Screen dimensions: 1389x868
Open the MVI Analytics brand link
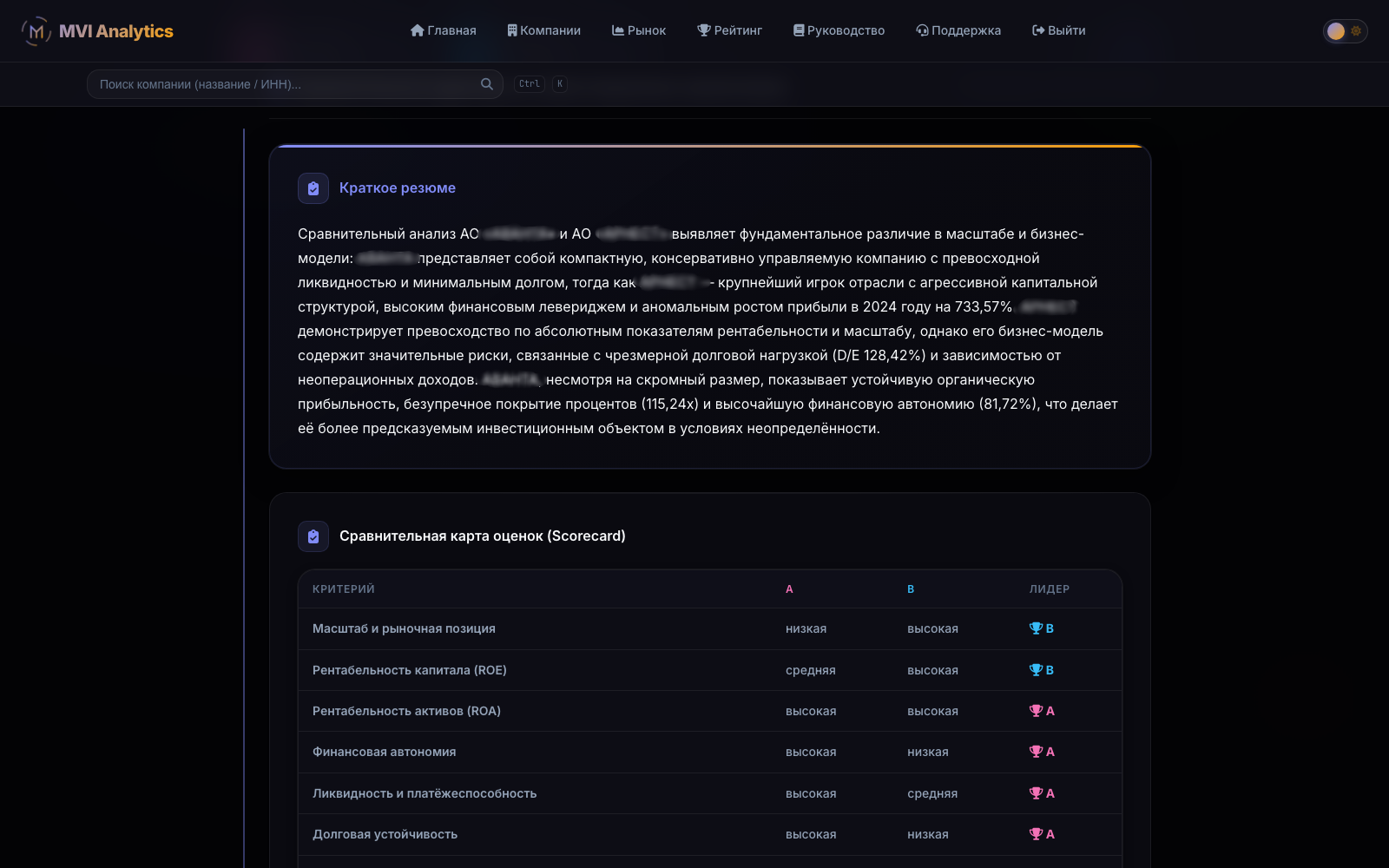97,31
